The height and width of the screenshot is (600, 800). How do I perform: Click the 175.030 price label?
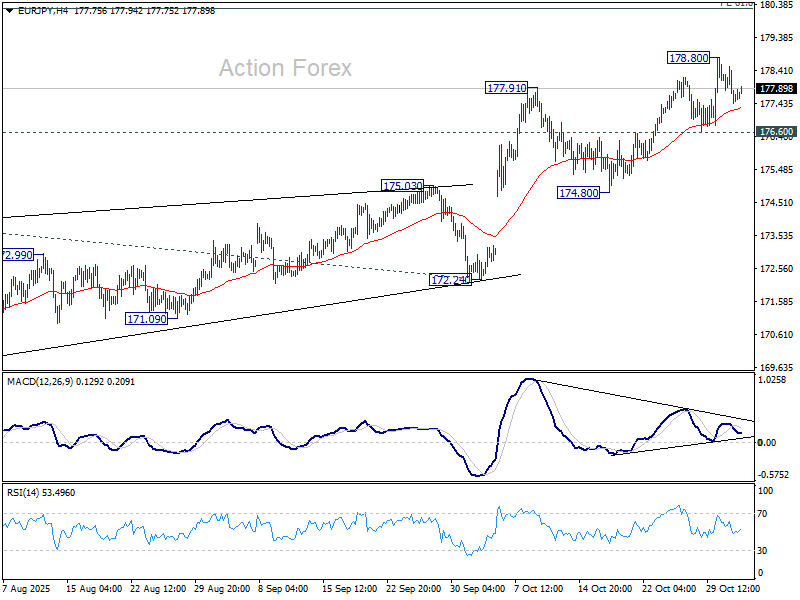click(x=403, y=186)
